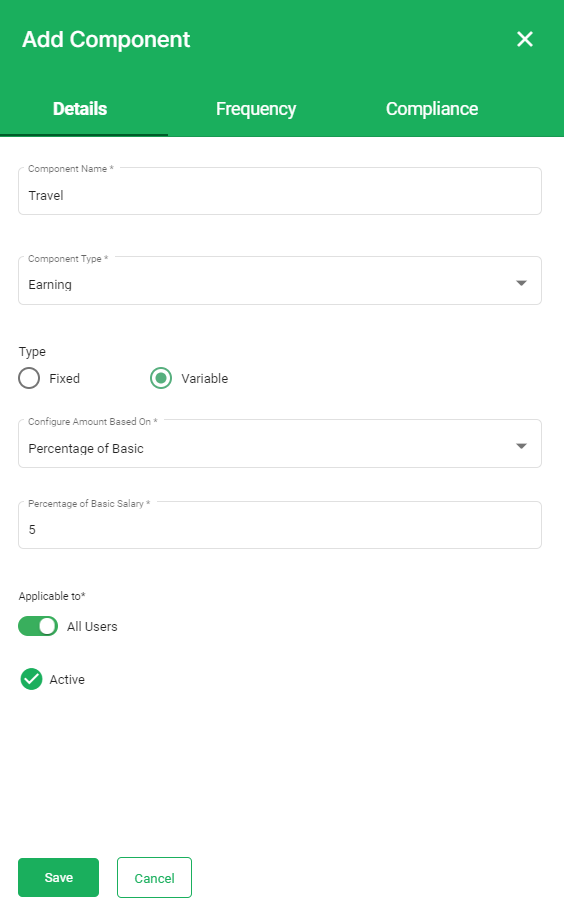Click the Type section heading
This screenshot has width=564, height=902.
point(32,351)
